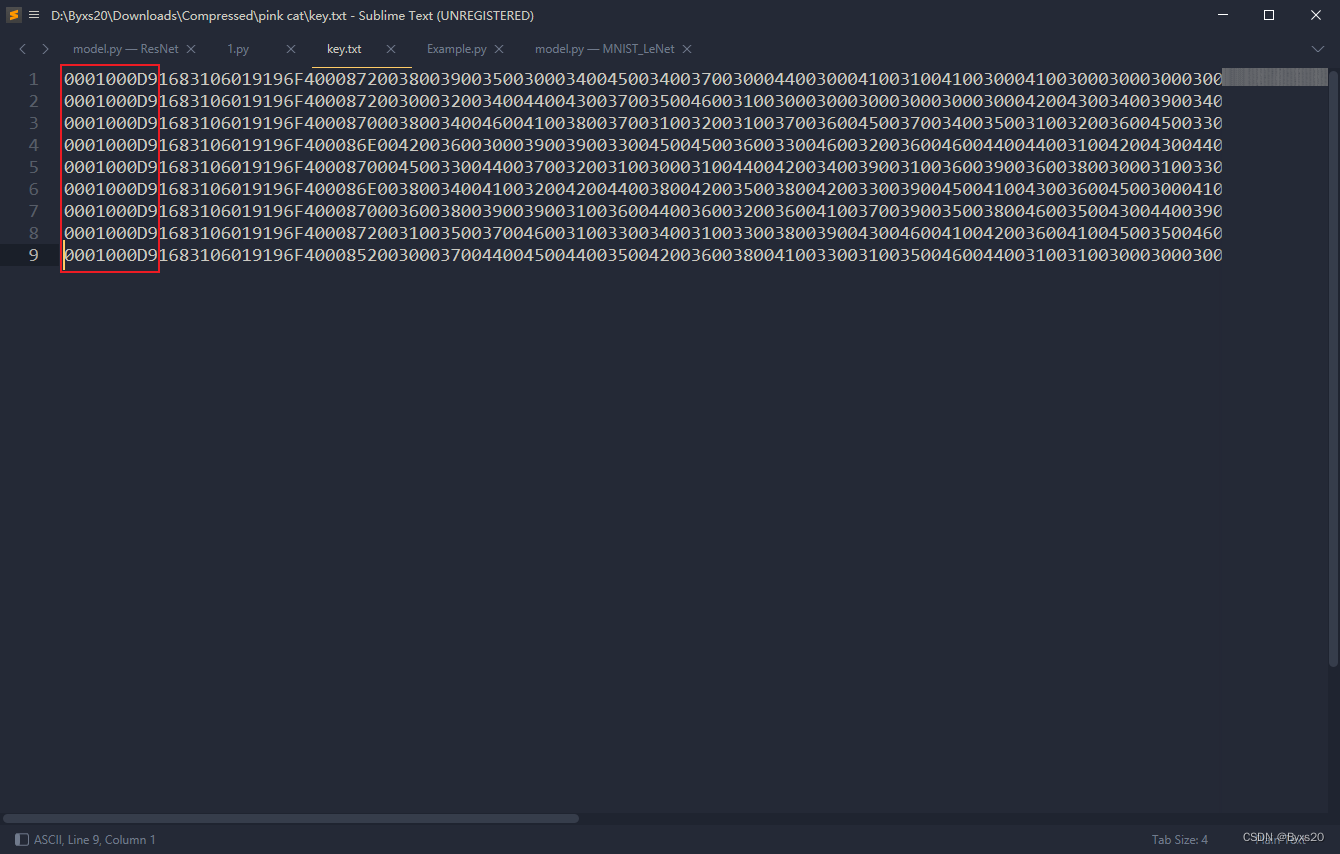Click line number 6 in gutter

click(33, 190)
